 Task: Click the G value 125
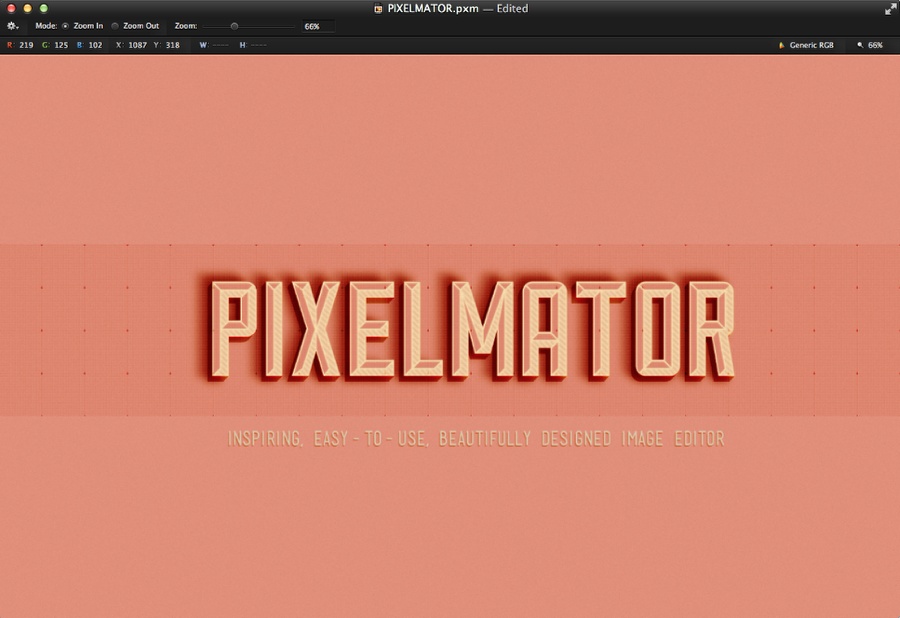pyautogui.click(x=61, y=45)
